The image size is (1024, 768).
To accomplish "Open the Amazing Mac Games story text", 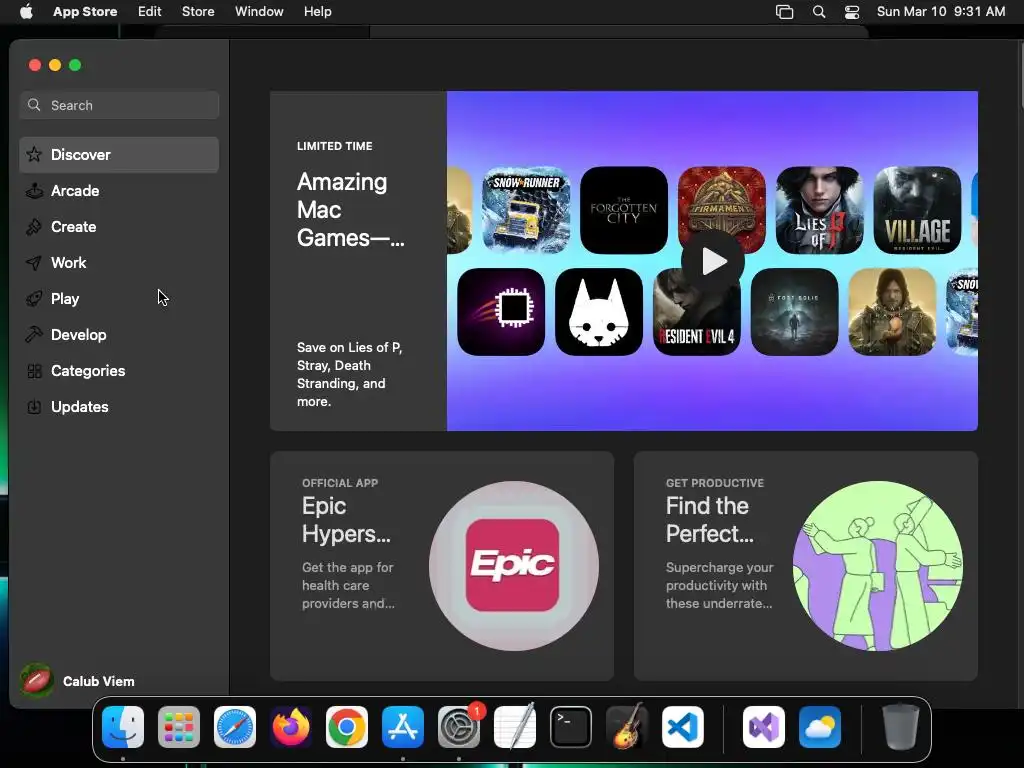I will point(358,261).
